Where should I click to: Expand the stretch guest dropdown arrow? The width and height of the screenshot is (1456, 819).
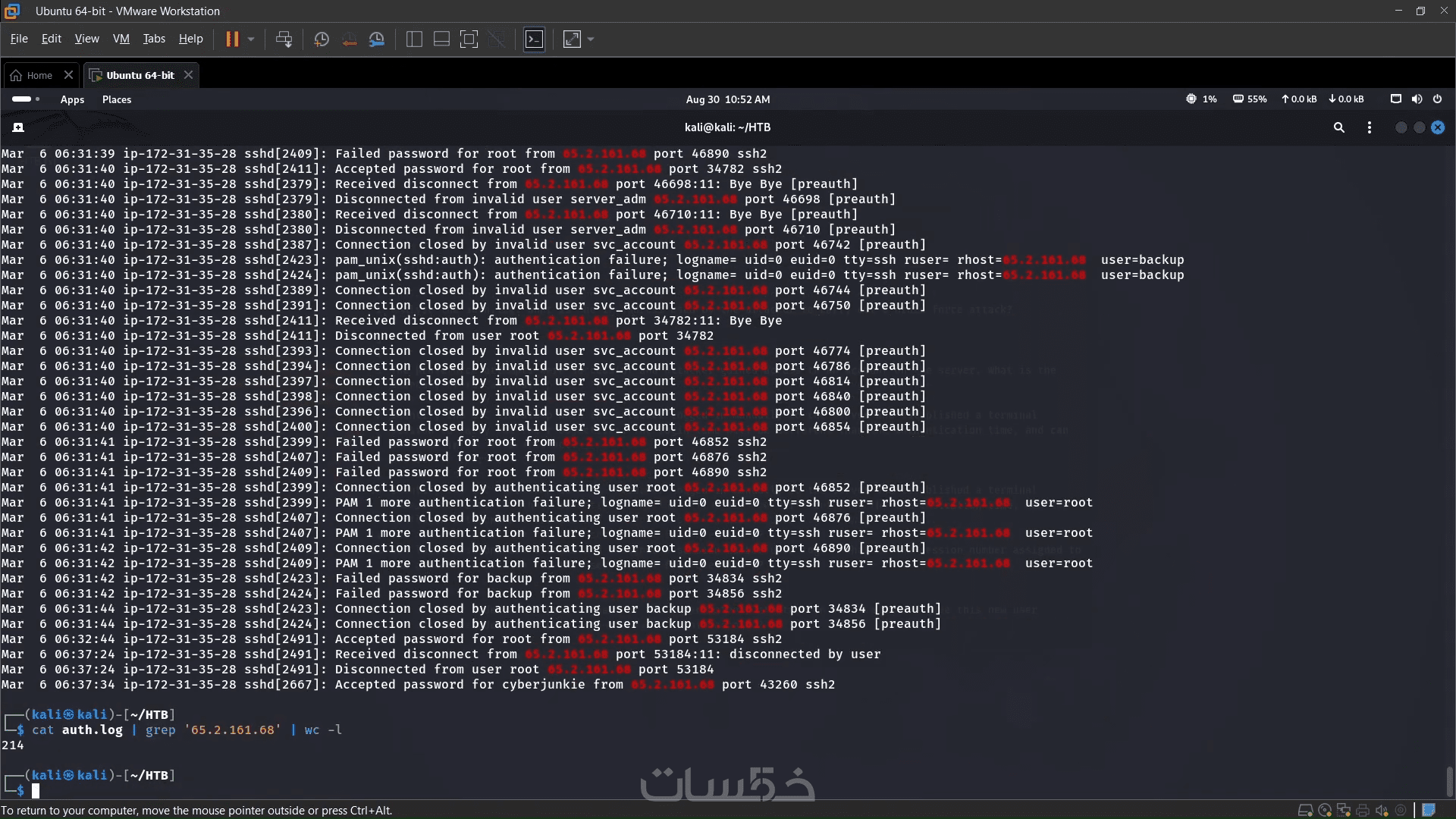[x=591, y=39]
